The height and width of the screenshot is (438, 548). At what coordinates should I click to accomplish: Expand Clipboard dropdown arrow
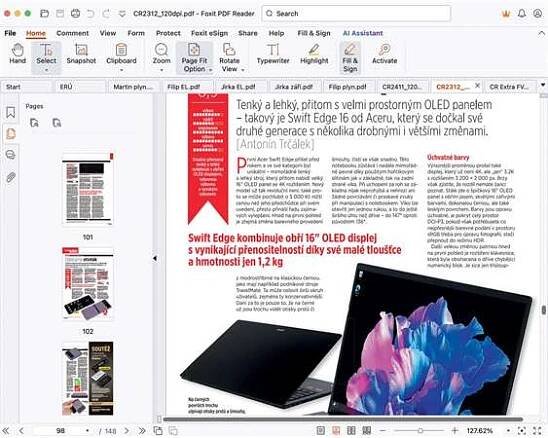click(121, 70)
